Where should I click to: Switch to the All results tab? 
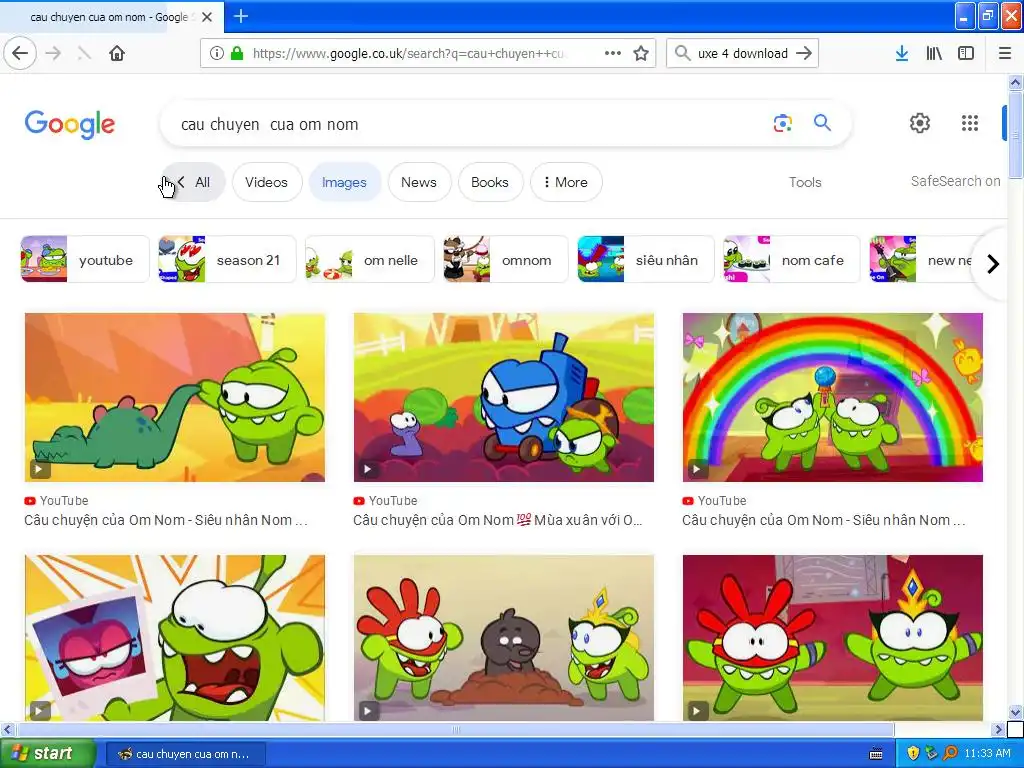(194, 182)
